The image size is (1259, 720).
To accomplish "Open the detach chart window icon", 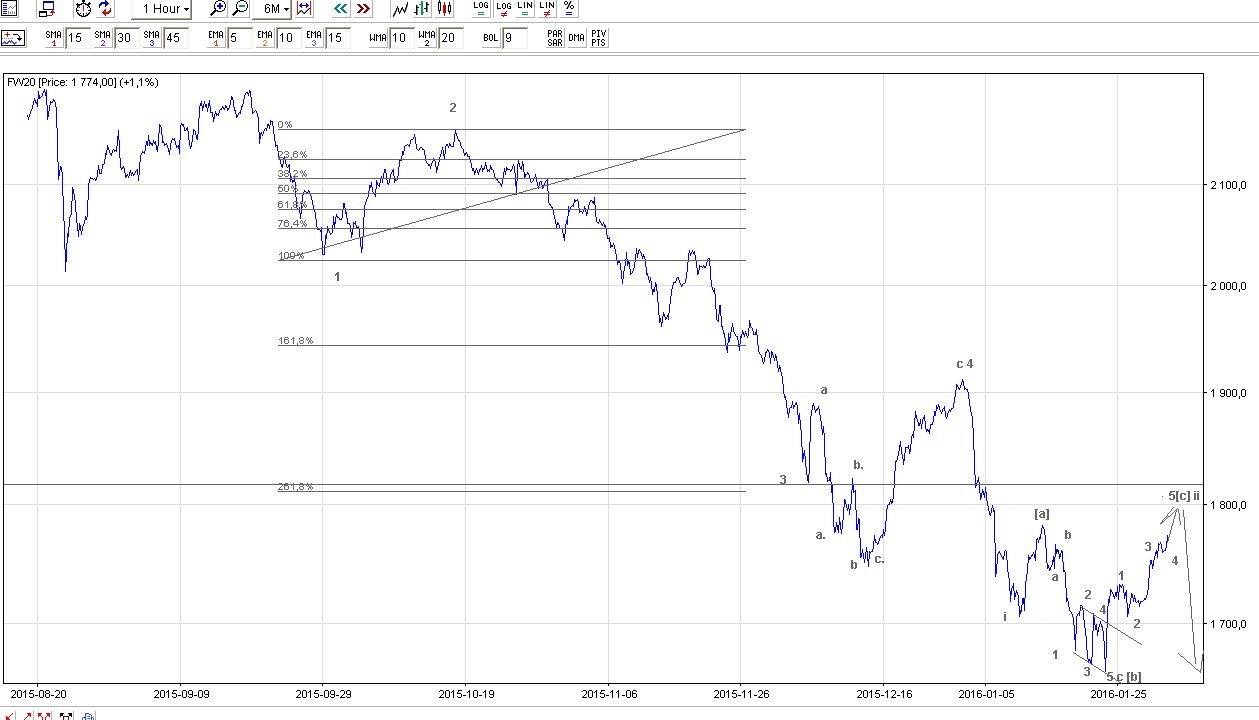I will click(x=46, y=9).
